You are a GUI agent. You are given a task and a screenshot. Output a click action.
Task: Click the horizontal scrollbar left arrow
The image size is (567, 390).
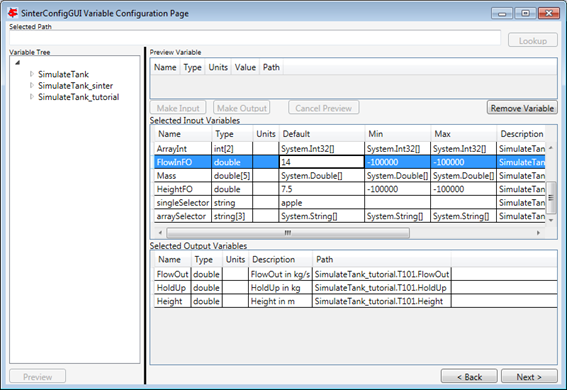point(160,233)
